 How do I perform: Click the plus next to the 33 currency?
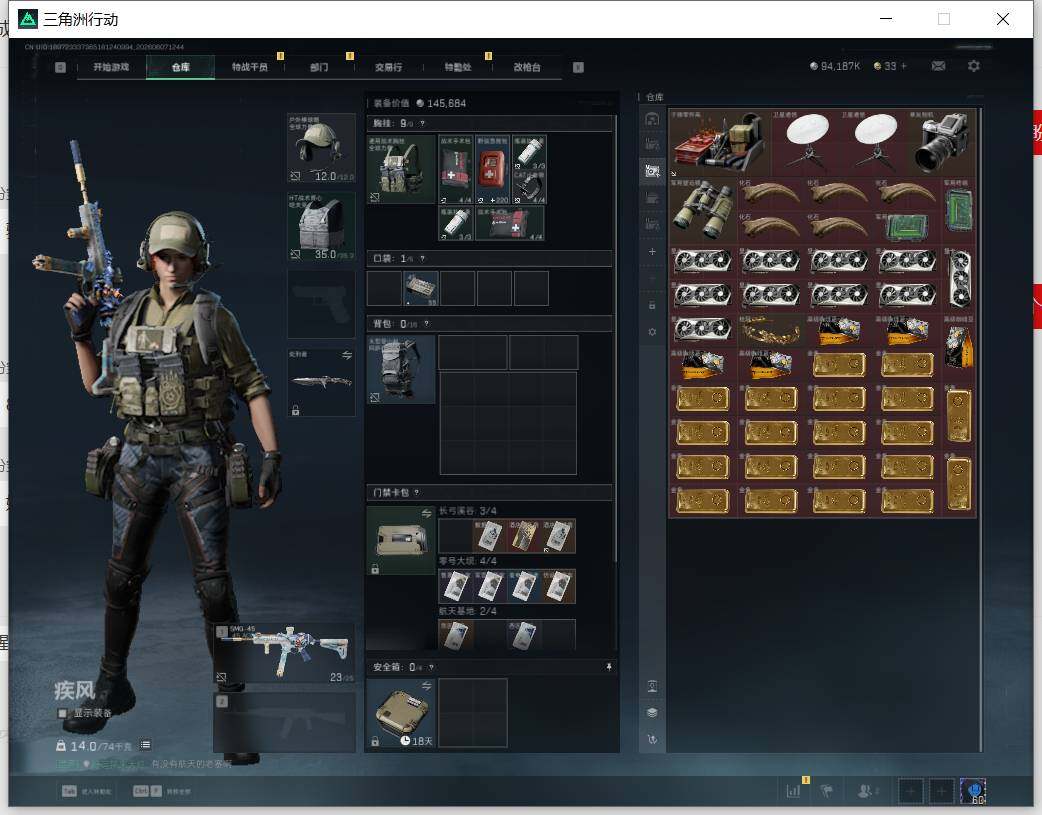coord(904,66)
